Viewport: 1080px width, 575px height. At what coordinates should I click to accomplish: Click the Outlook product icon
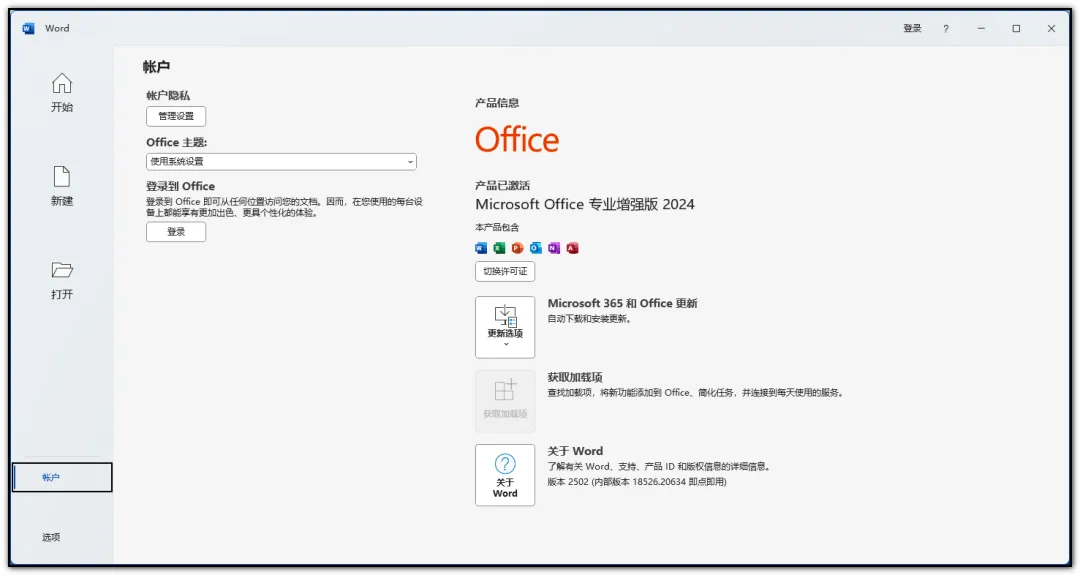pyautogui.click(x=536, y=248)
